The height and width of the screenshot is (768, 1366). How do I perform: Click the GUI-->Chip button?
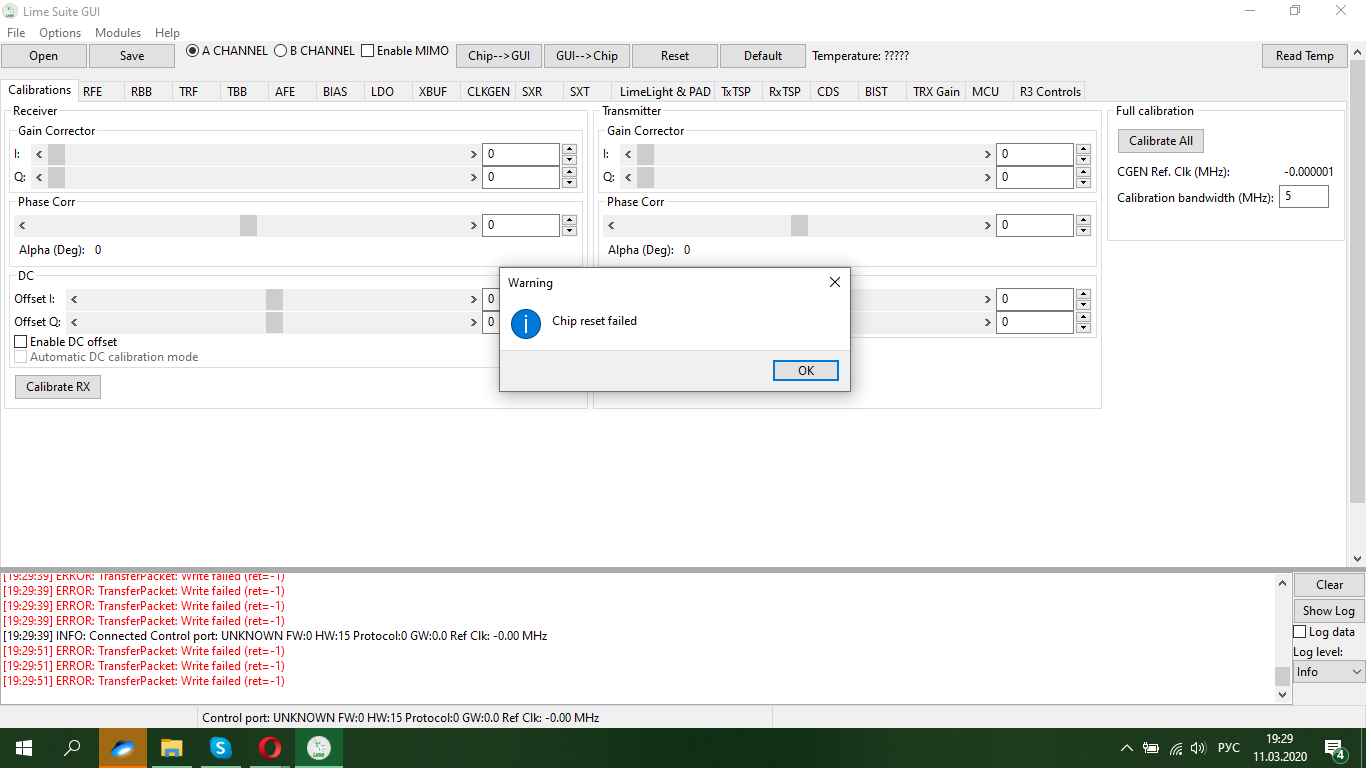click(x=587, y=56)
